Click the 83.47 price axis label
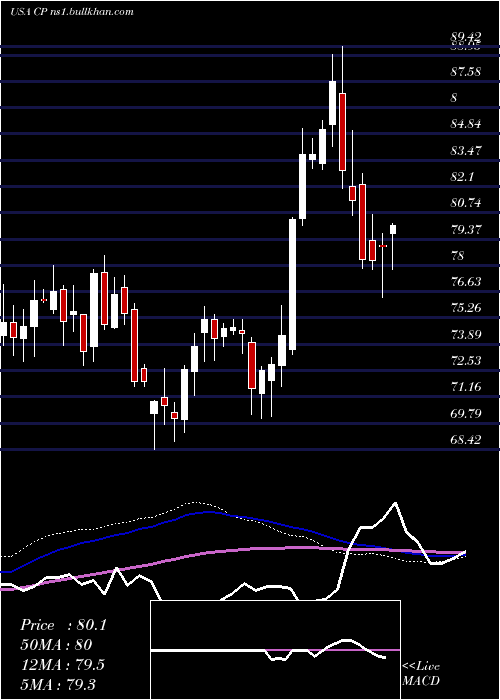 [x=466, y=150]
